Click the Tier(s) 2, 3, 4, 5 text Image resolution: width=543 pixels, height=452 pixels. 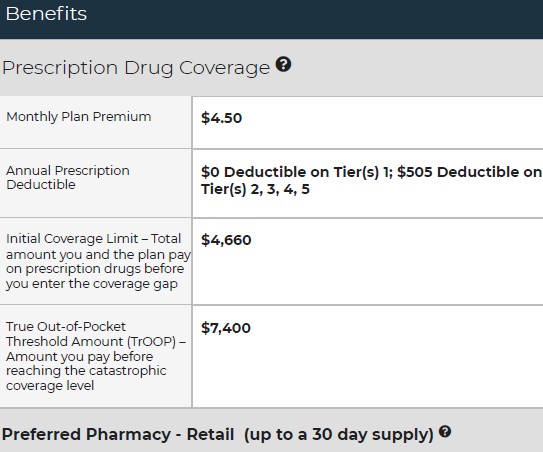click(255, 189)
